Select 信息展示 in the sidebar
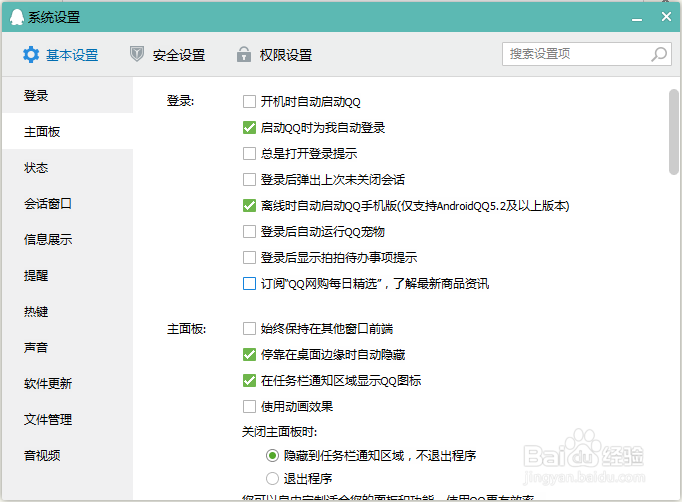 pyautogui.click(x=67, y=239)
